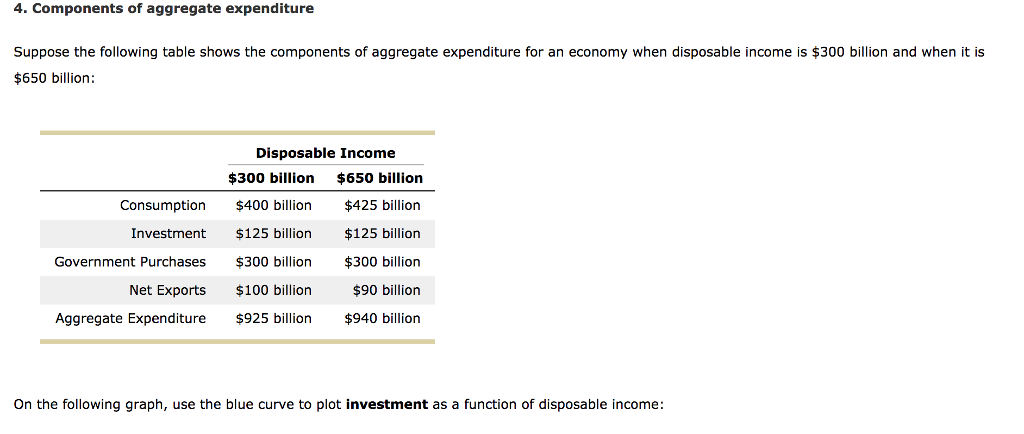Viewport: 1024px width, 434px height.
Task: Click the $100 billion net exports cell
Action: pyautogui.click(x=273, y=290)
